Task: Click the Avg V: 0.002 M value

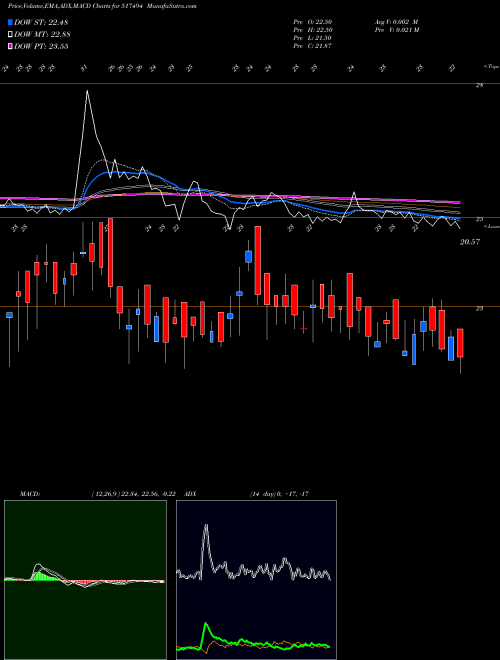Action: [x=396, y=22]
